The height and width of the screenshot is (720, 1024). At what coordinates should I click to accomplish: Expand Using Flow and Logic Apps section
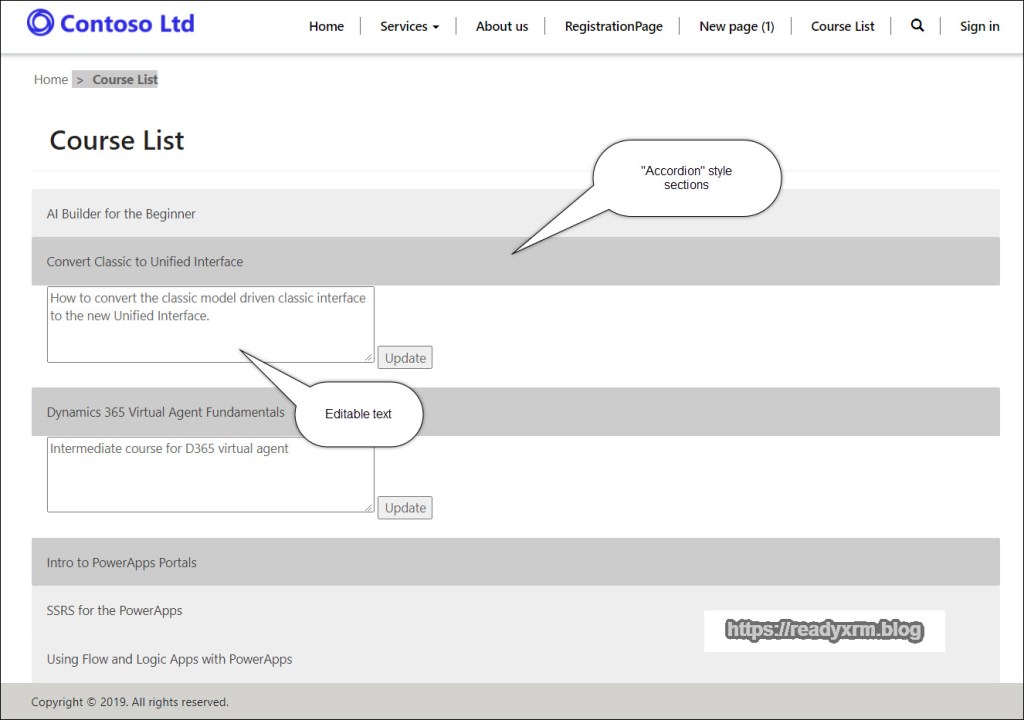169,659
